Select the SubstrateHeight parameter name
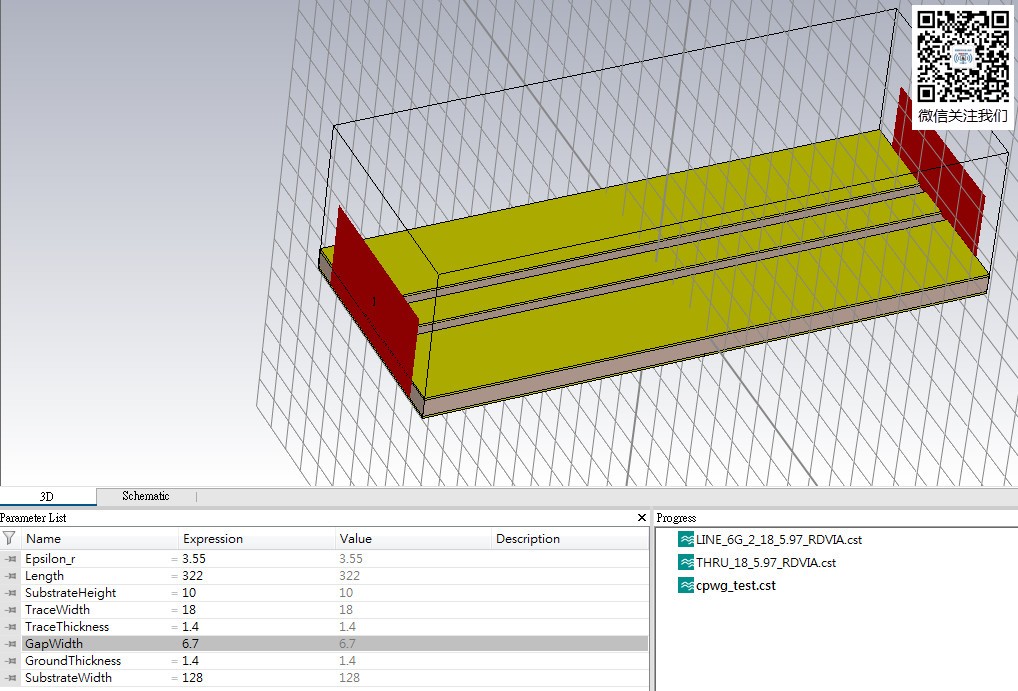1018x691 pixels. tap(70, 592)
